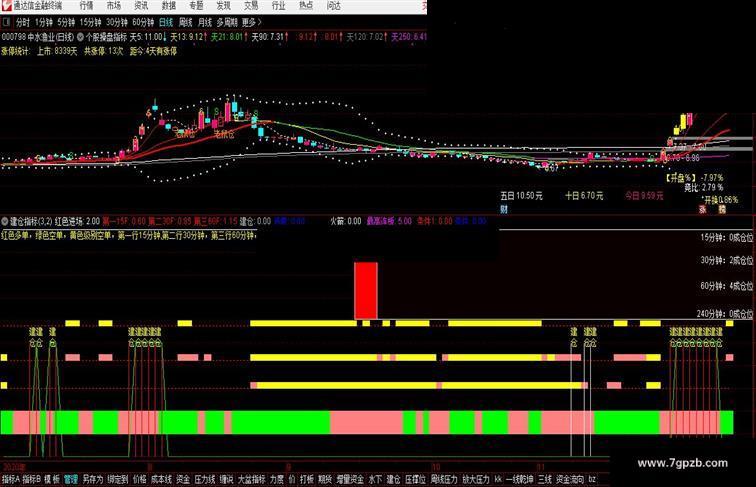Select the 周线 weekly period tab
This screenshot has height=487, width=756.
coord(185,22)
